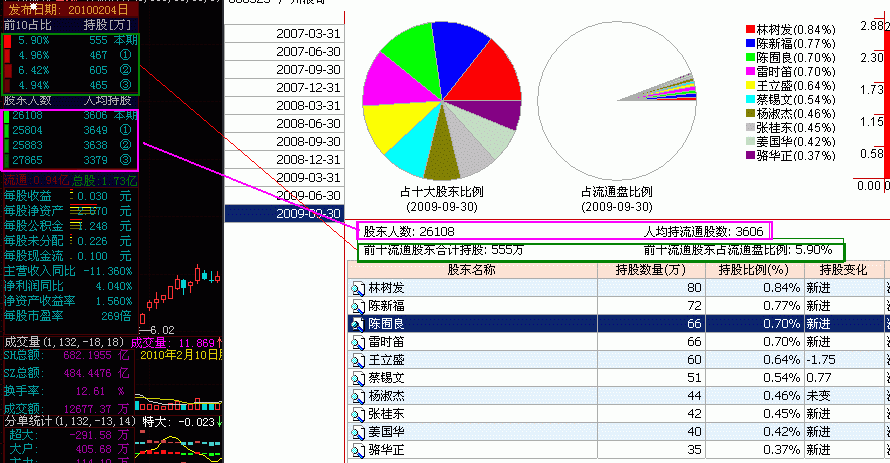890x463 pixels.
Task: Click the 净利润同比 4.040% row
Action: [68, 286]
